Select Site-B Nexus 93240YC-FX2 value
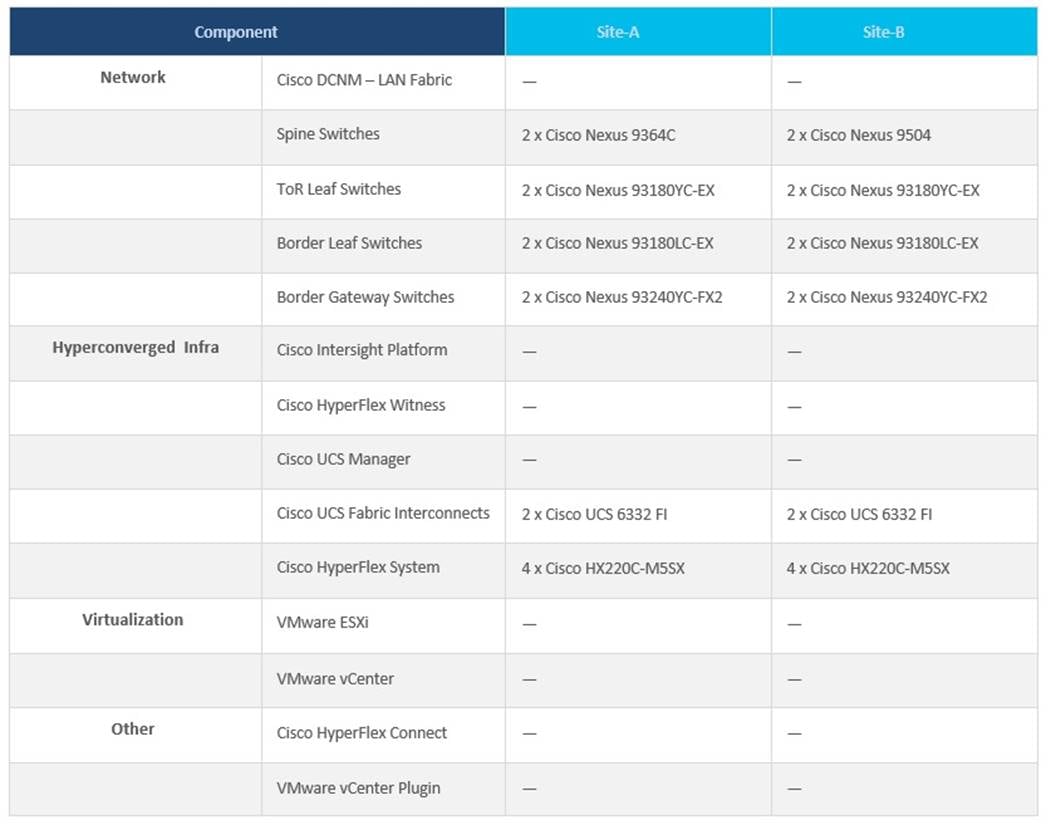The width and height of the screenshot is (1051, 825). pyautogui.click(x=887, y=297)
